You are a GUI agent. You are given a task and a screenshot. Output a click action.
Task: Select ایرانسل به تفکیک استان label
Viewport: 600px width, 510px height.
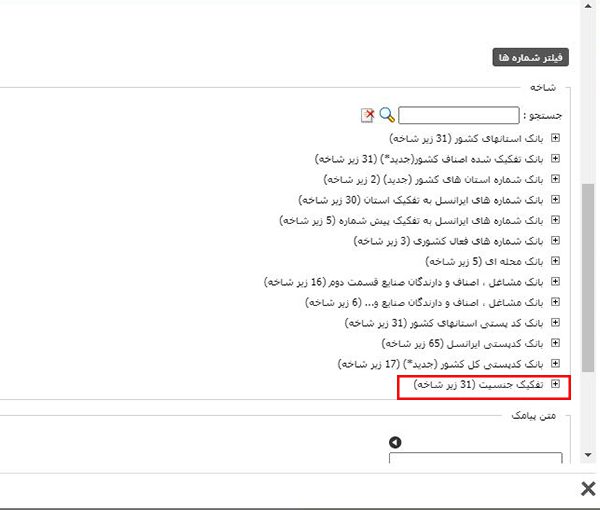click(x=421, y=200)
